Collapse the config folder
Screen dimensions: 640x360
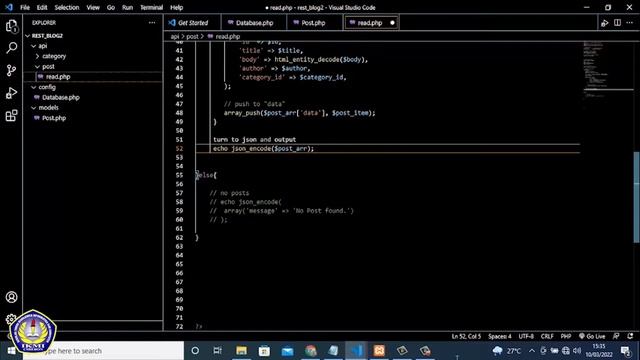click(94, 87)
